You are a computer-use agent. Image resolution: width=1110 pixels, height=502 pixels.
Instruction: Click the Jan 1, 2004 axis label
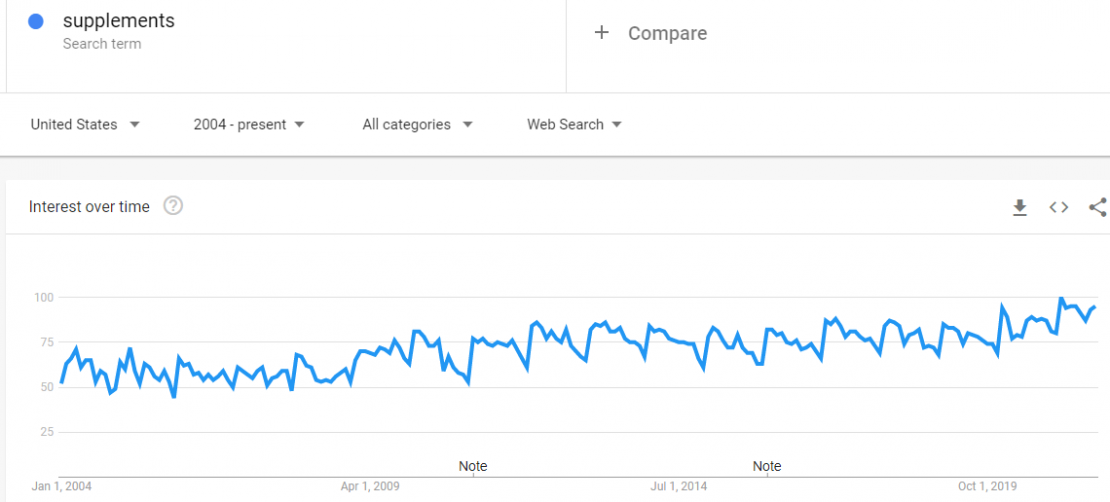[x=62, y=486]
